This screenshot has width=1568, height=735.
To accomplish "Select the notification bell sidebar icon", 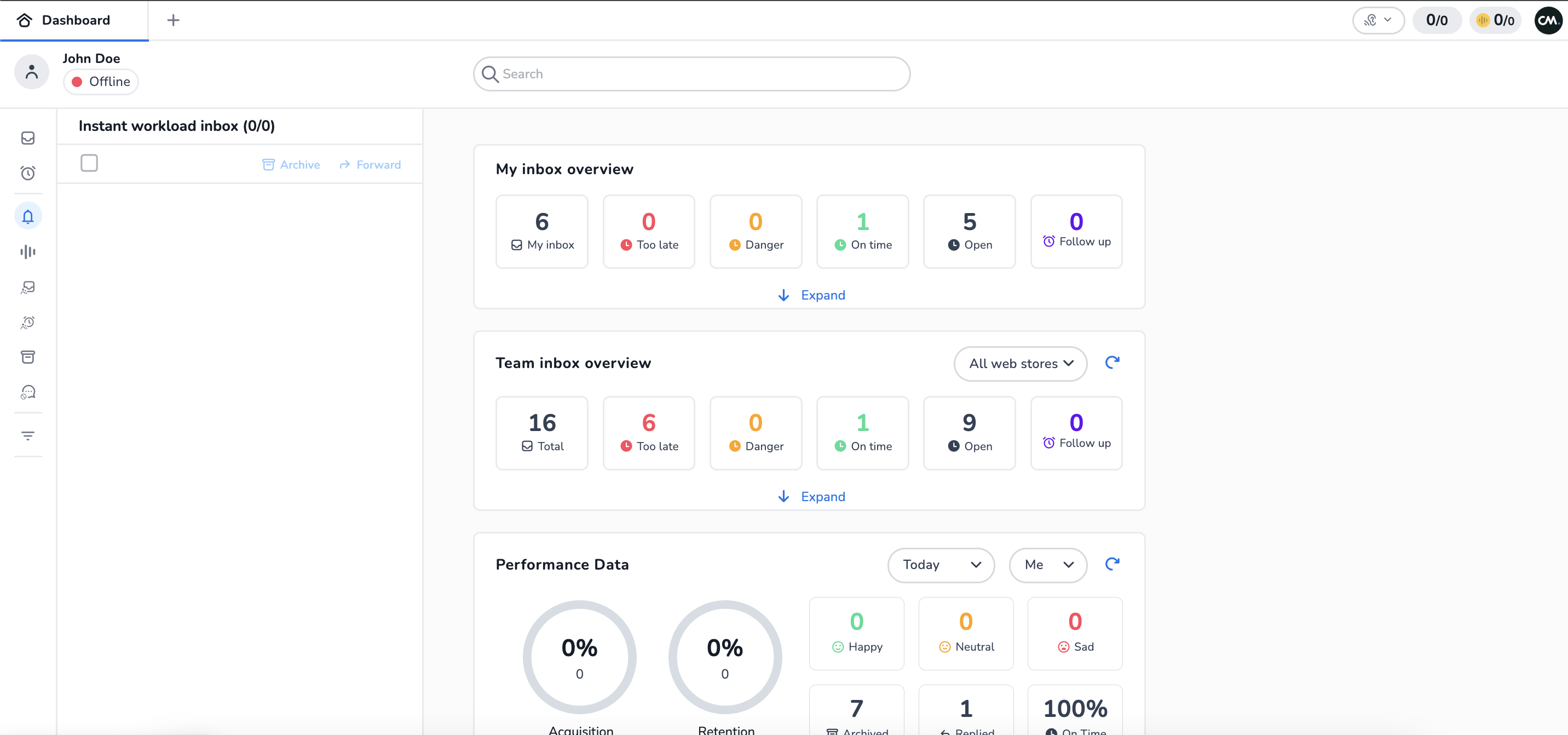I will click(x=28, y=216).
